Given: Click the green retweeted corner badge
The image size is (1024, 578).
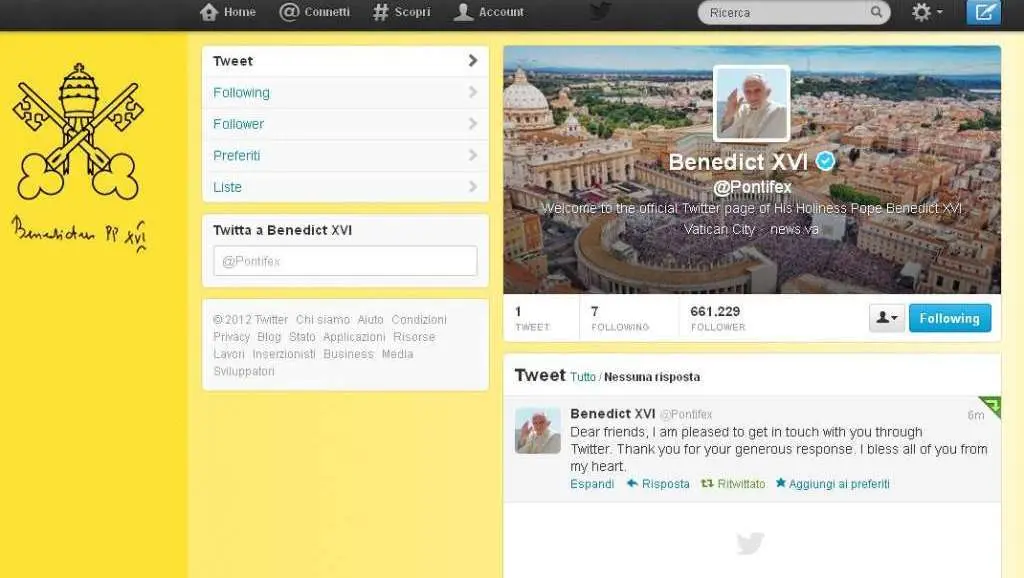Looking at the screenshot, I should point(992,406).
